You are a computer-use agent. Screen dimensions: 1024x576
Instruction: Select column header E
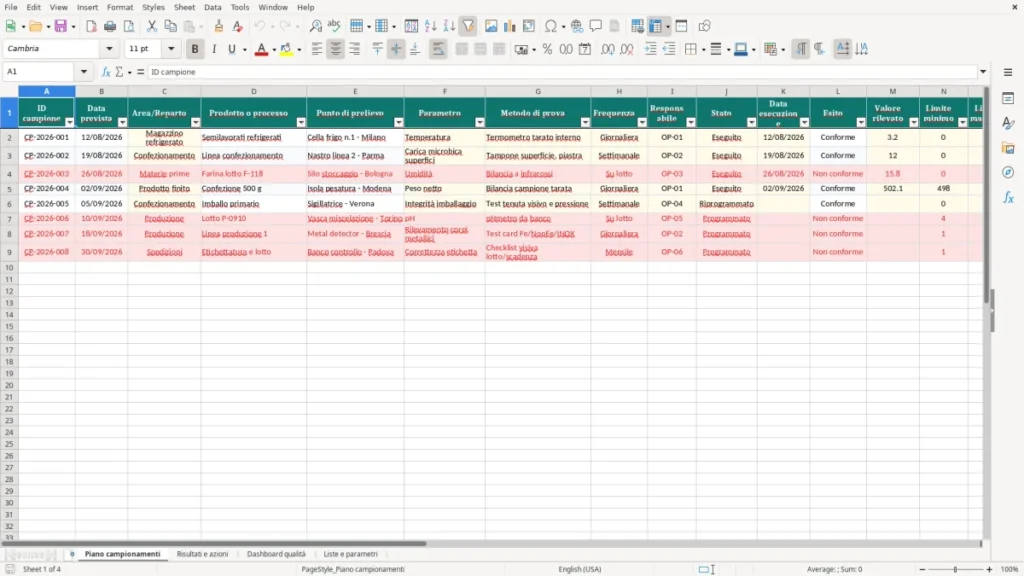[x=355, y=91]
